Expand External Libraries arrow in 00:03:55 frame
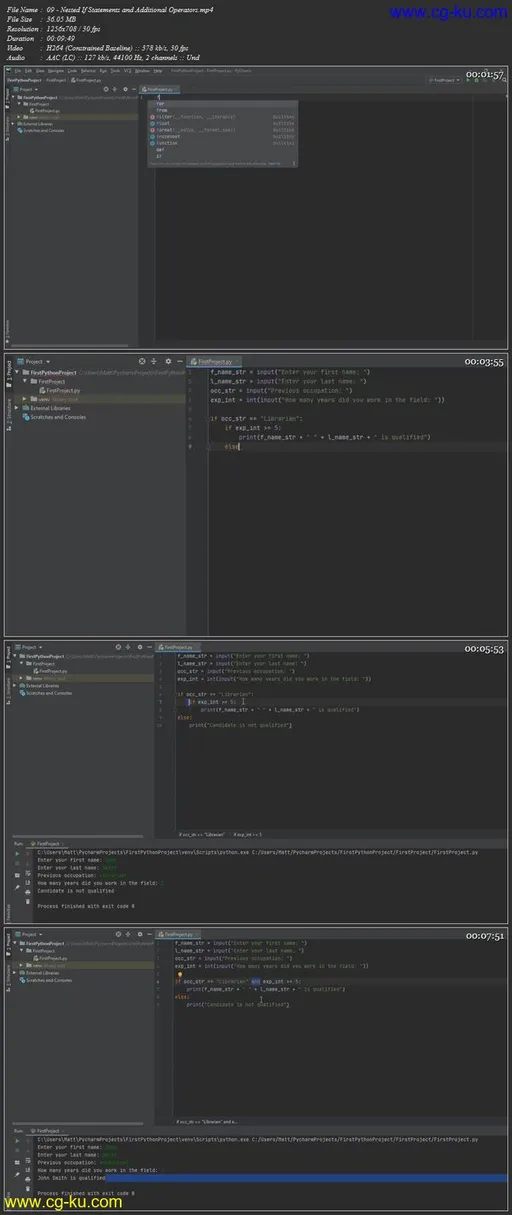This screenshot has width=512, height=1215. click(17, 408)
